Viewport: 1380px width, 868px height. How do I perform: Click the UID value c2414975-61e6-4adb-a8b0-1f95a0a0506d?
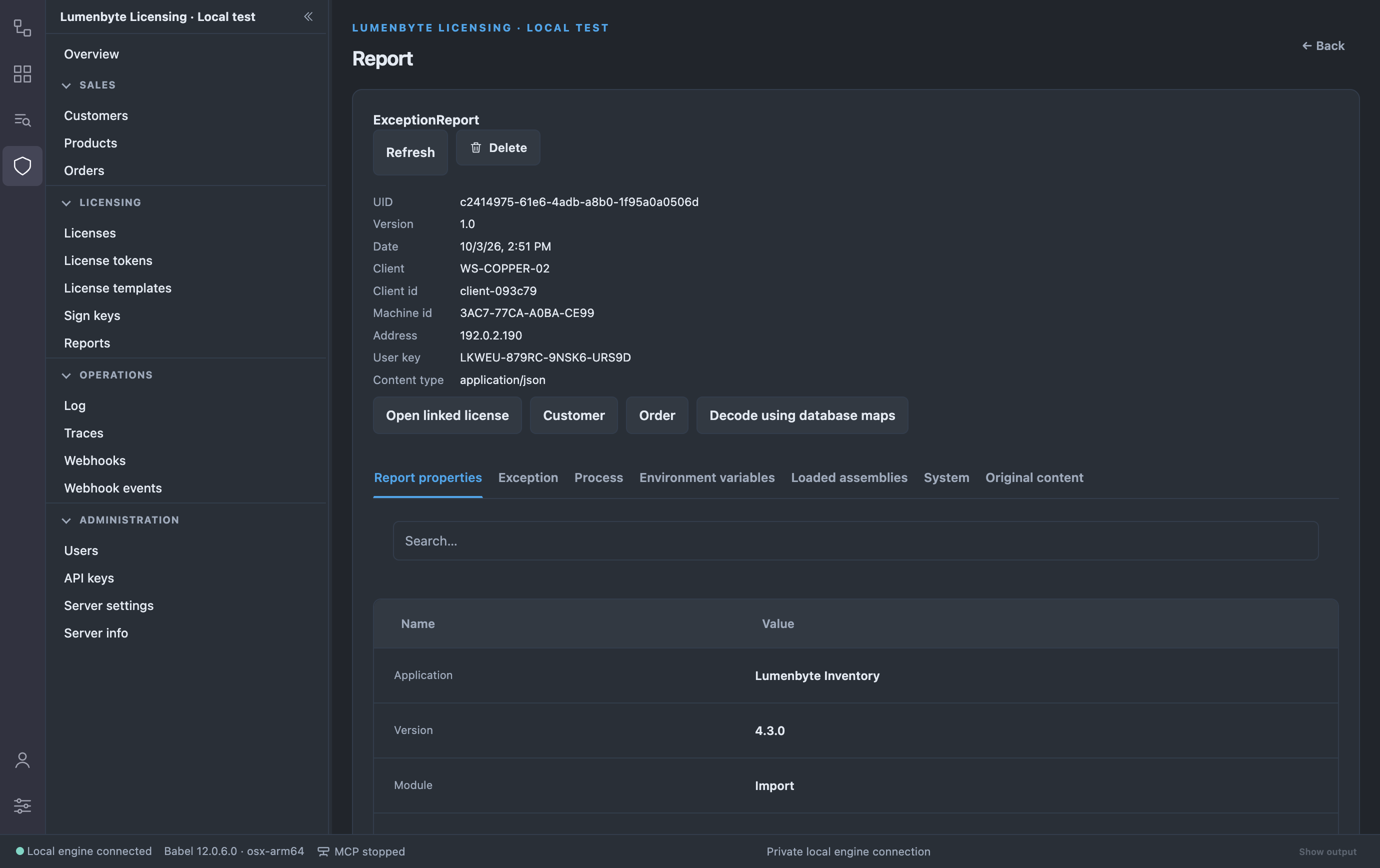579,201
